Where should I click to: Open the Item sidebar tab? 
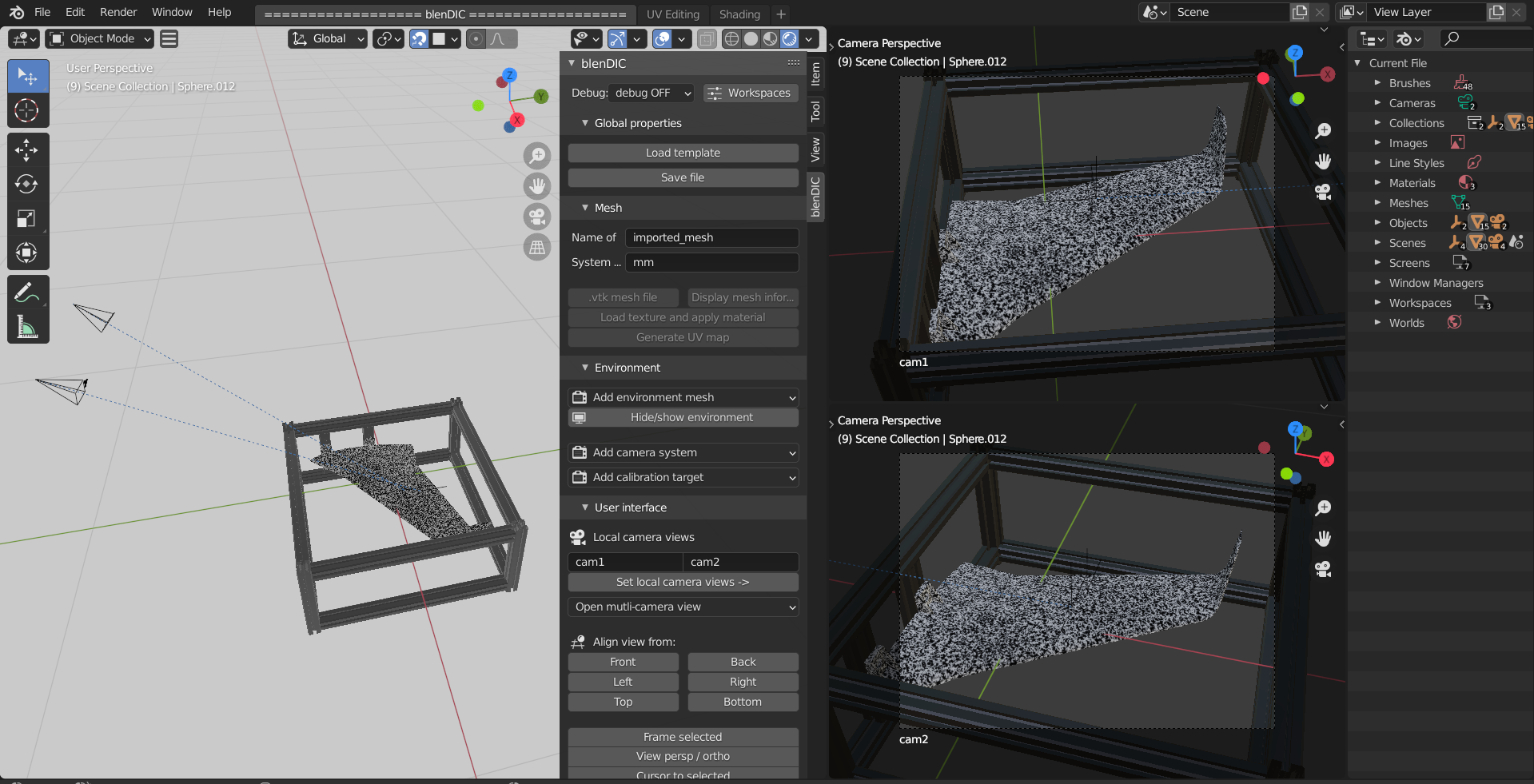[815, 74]
